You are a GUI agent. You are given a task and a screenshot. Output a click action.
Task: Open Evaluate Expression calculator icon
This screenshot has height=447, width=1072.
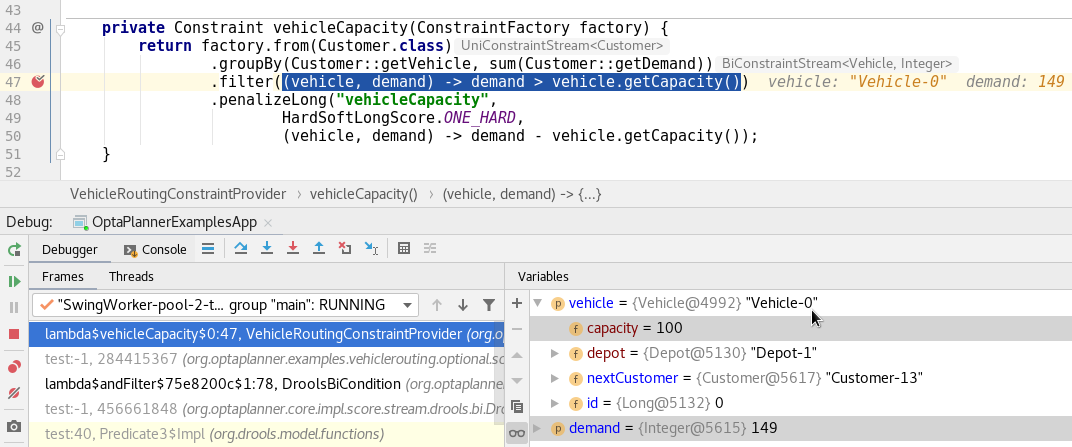pyautogui.click(x=403, y=249)
